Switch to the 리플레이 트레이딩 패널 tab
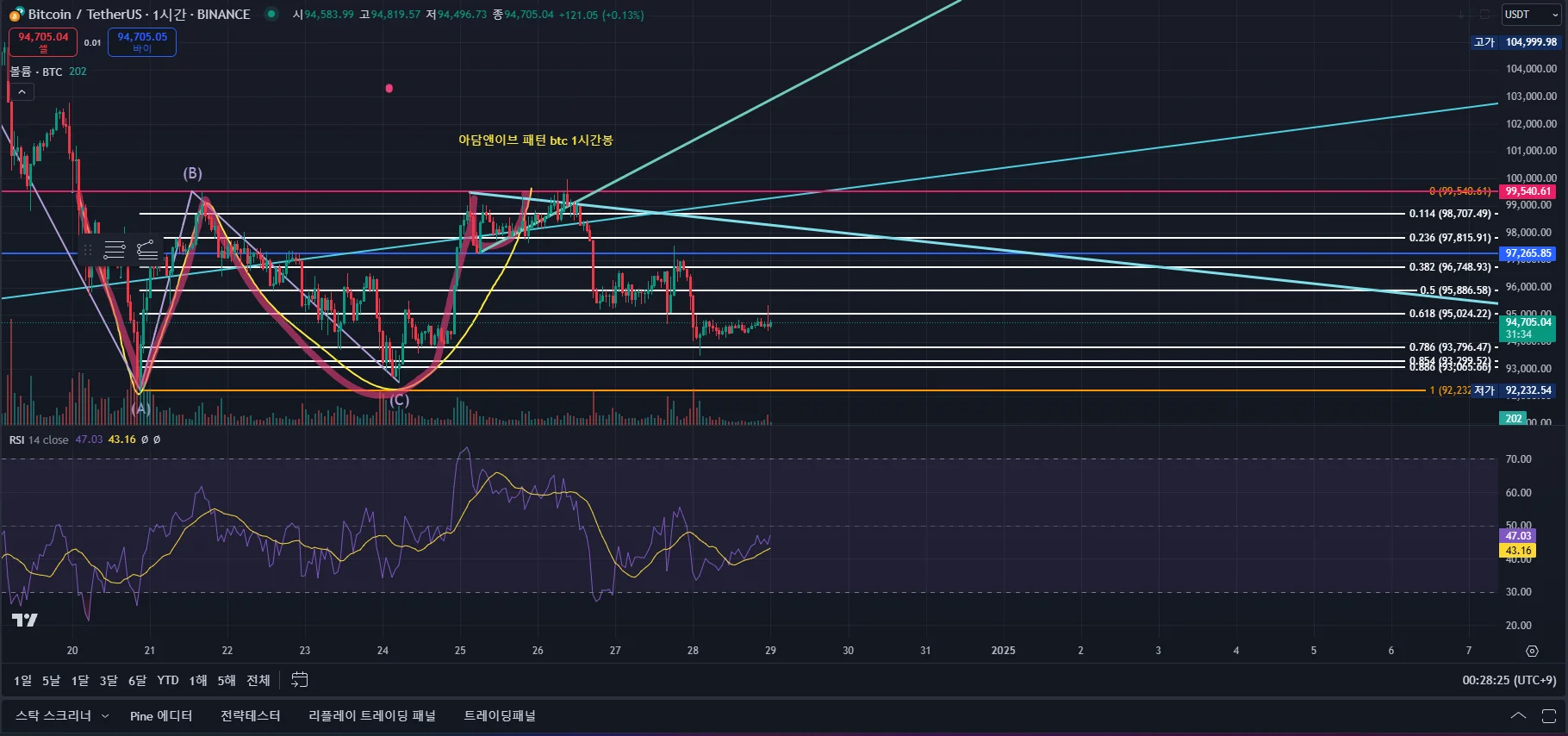 [372, 715]
